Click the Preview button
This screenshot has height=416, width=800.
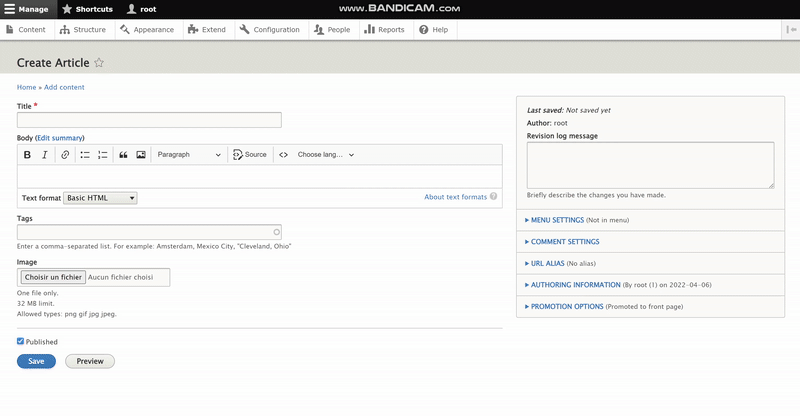tap(90, 361)
